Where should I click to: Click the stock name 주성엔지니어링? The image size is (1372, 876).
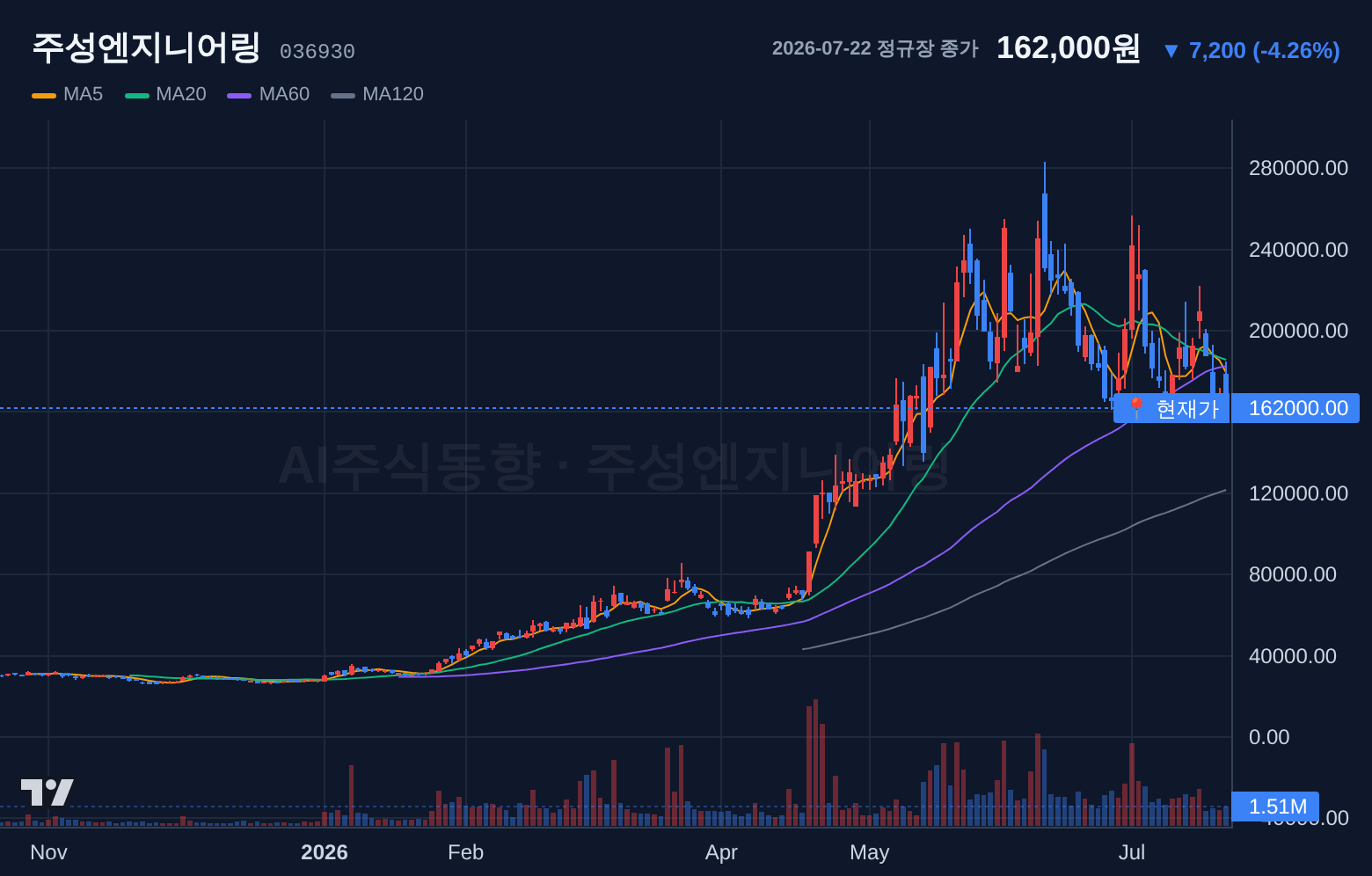coord(146,47)
